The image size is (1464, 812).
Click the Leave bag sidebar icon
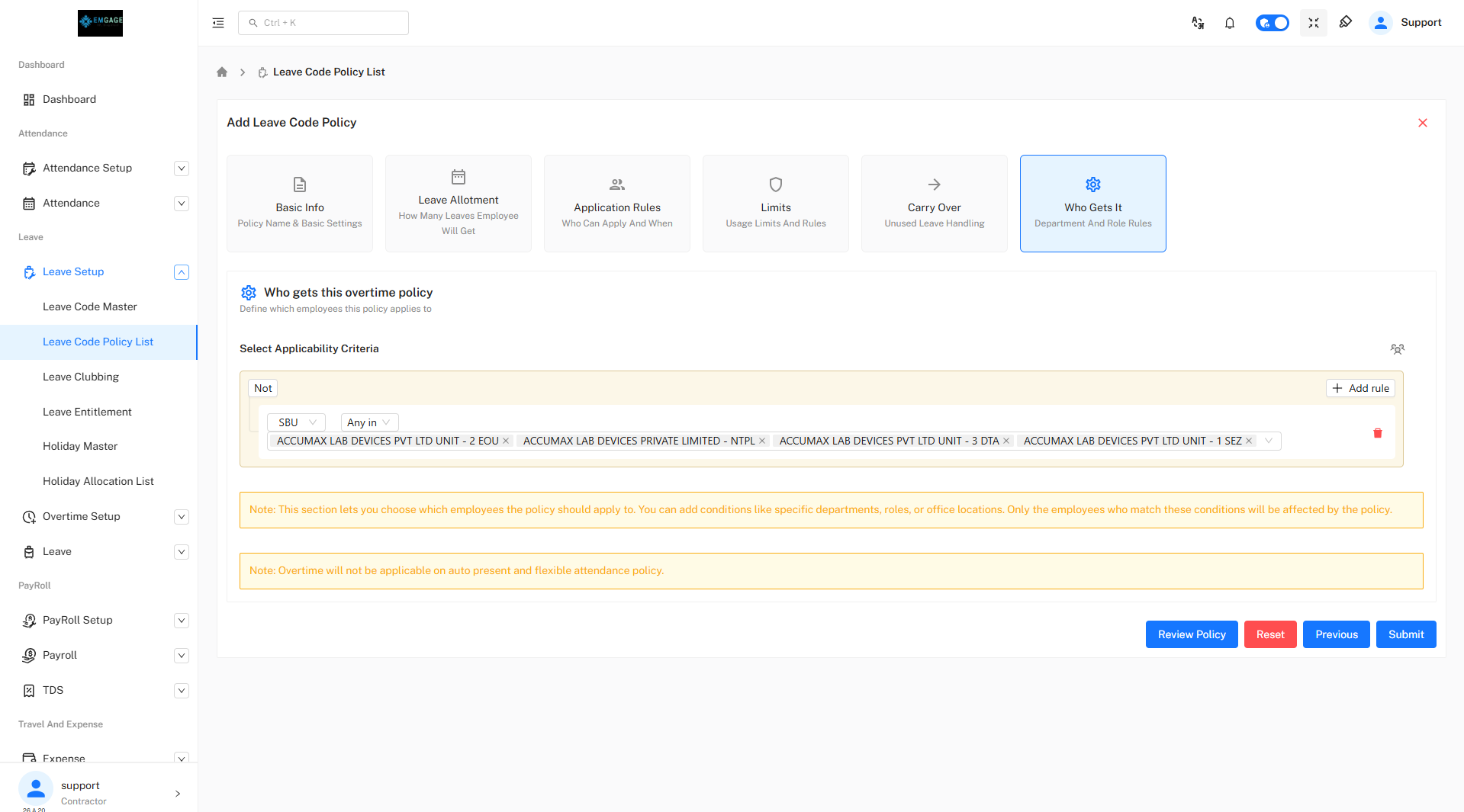(x=29, y=552)
